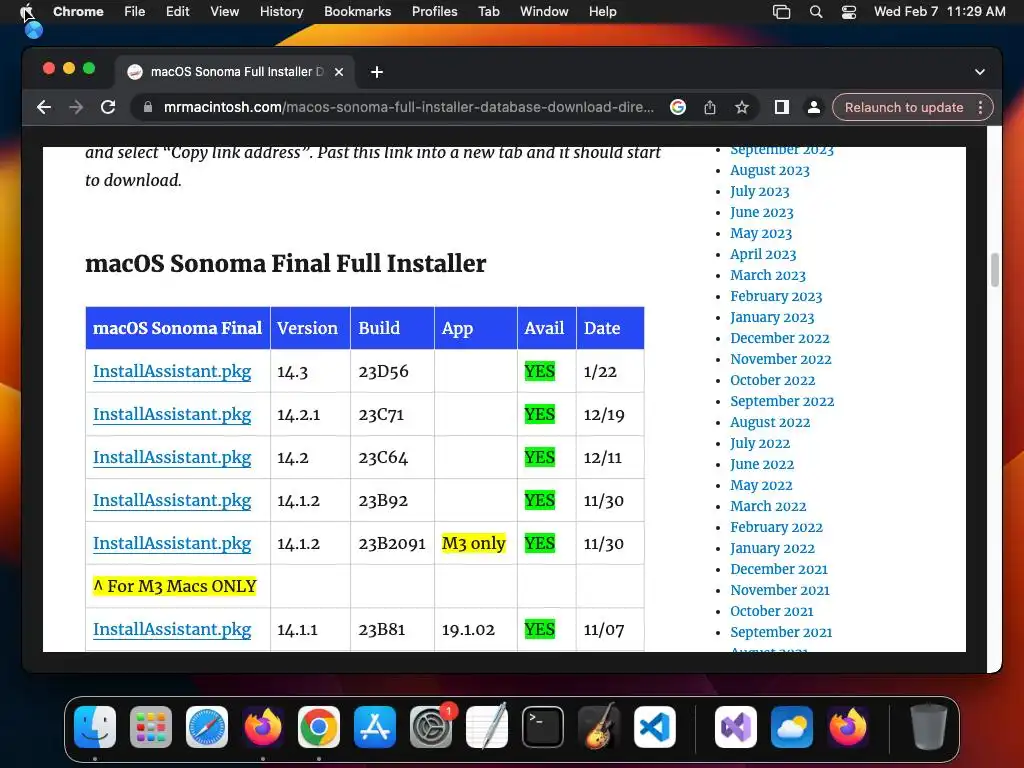1024x768 pixels.
Task: Open the History menu
Action: (x=281, y=12)
